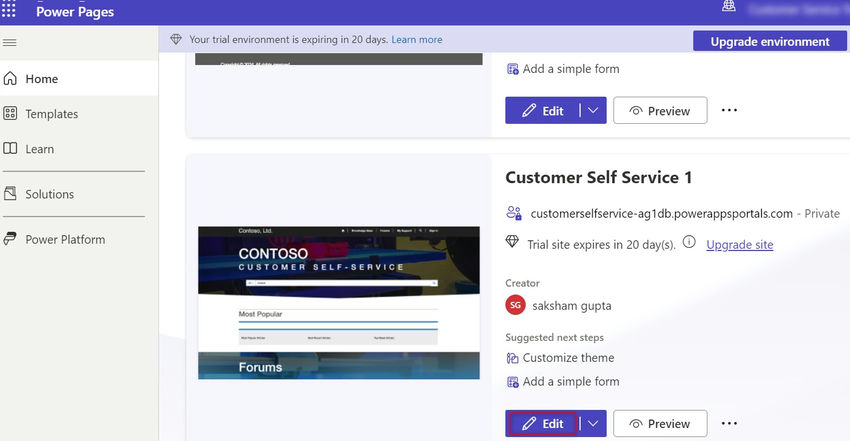This screenshot has height=441, width=850.
Task: Expand Edit dropdown arrow on upper card
Action: pyautogui.click(x=593, y=111)
